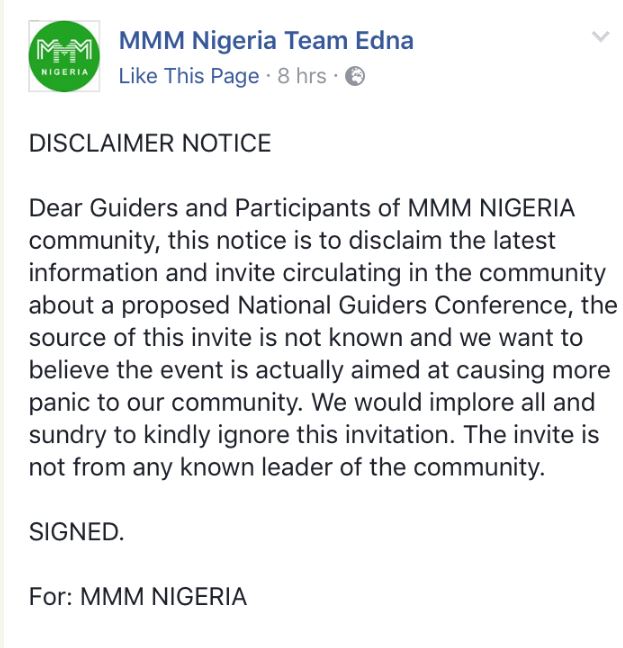Expand the post options chevron
The height and width of the screenshot is (648, 623).
(x=600, y=37)
